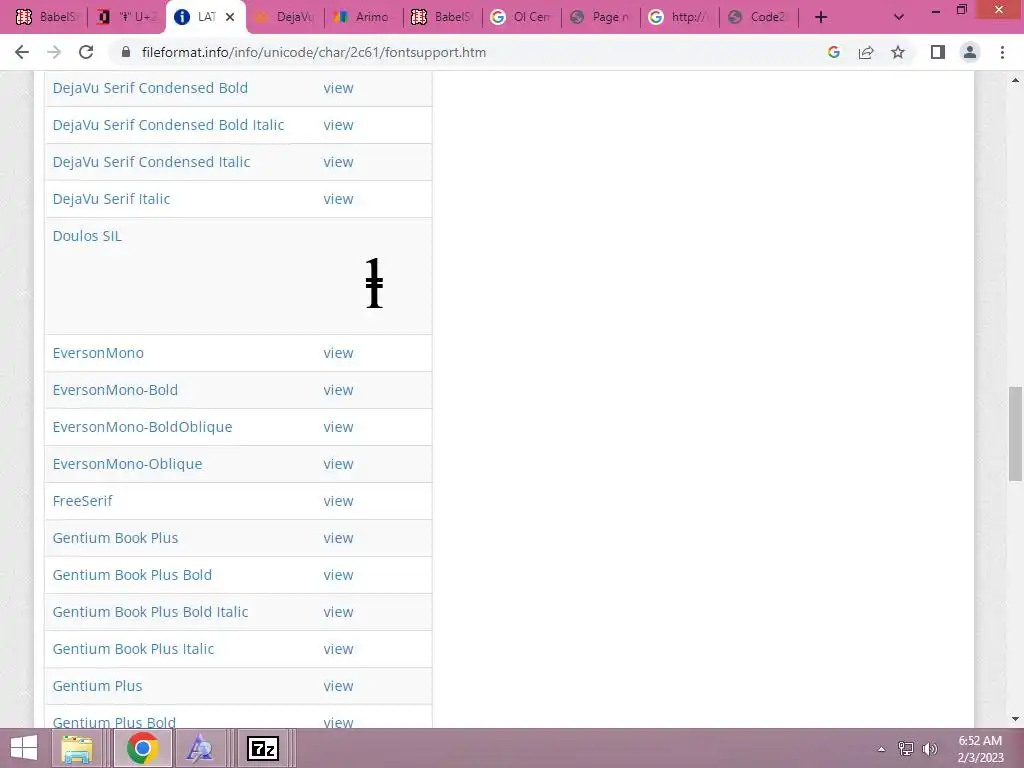Screen dimensions: 1024x768
Task: Open the volume speaker tray icon
Action: (930, 749)
